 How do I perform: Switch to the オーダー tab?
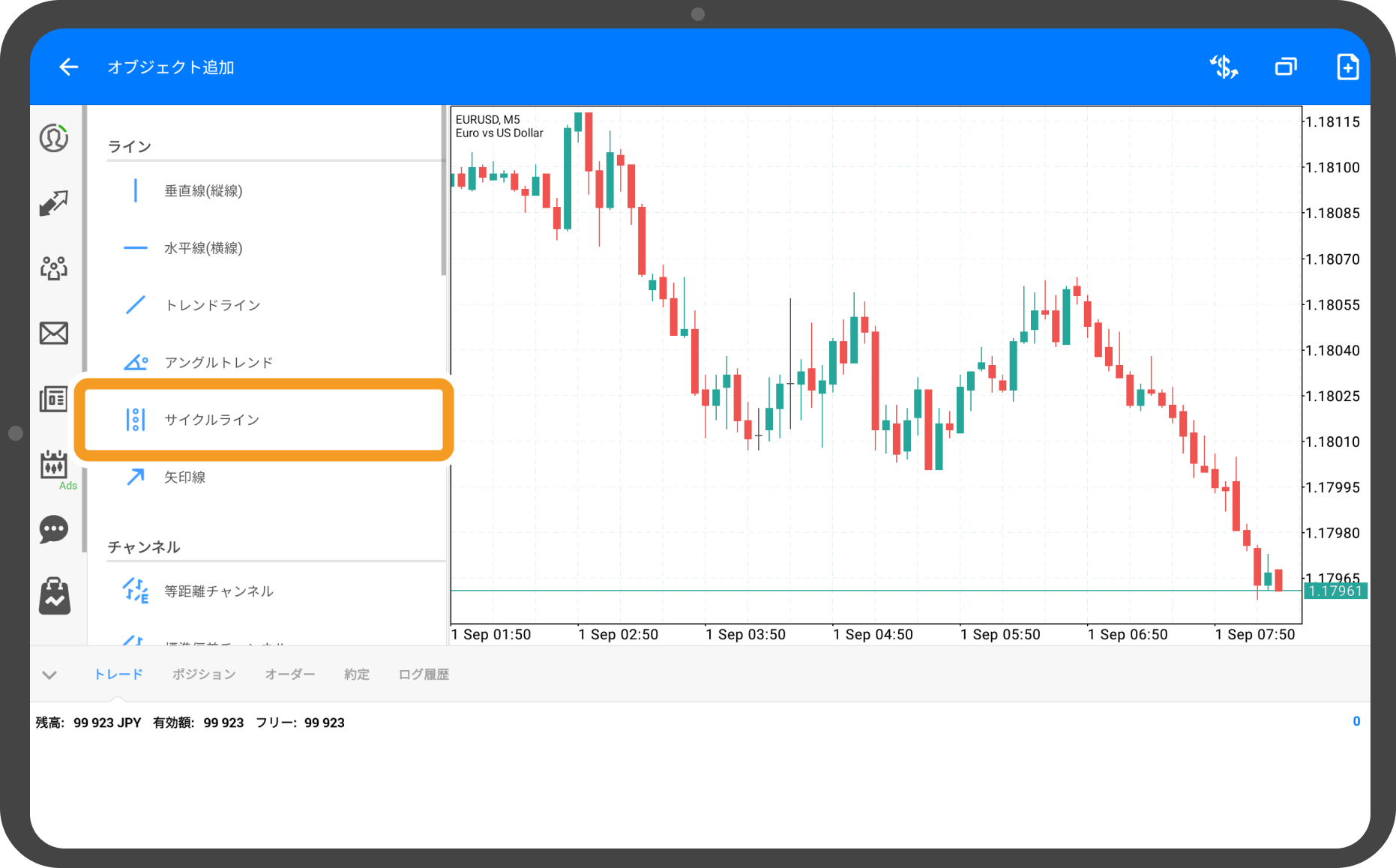click(290, 675)
